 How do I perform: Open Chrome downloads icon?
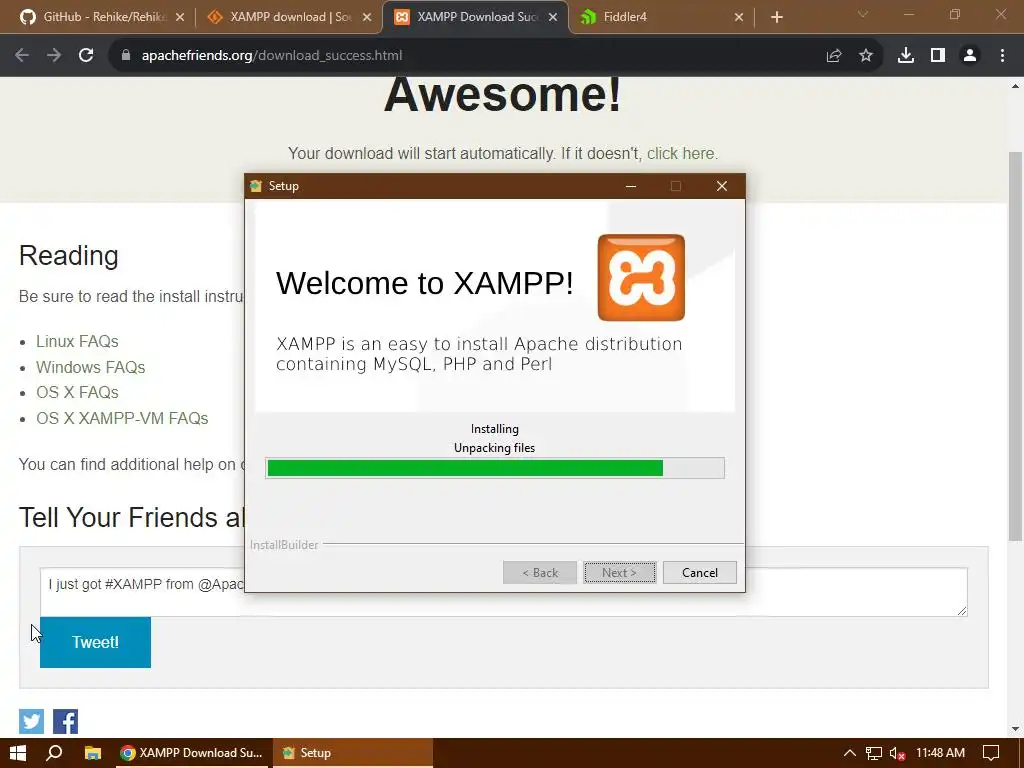[x=906, y=56]
